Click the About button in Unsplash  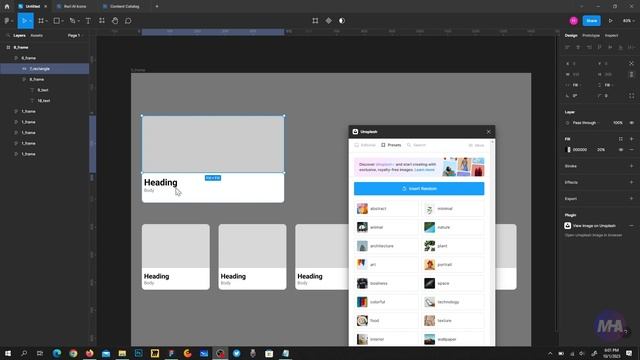click(476, 145)
